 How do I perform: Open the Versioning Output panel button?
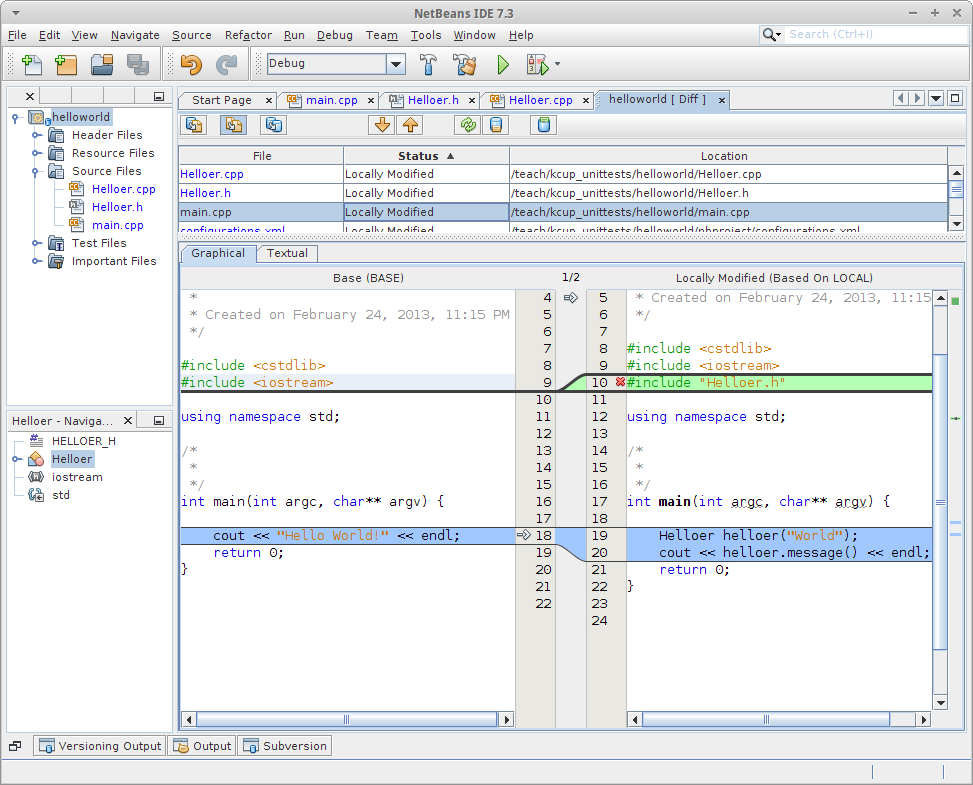click(100, 746)
